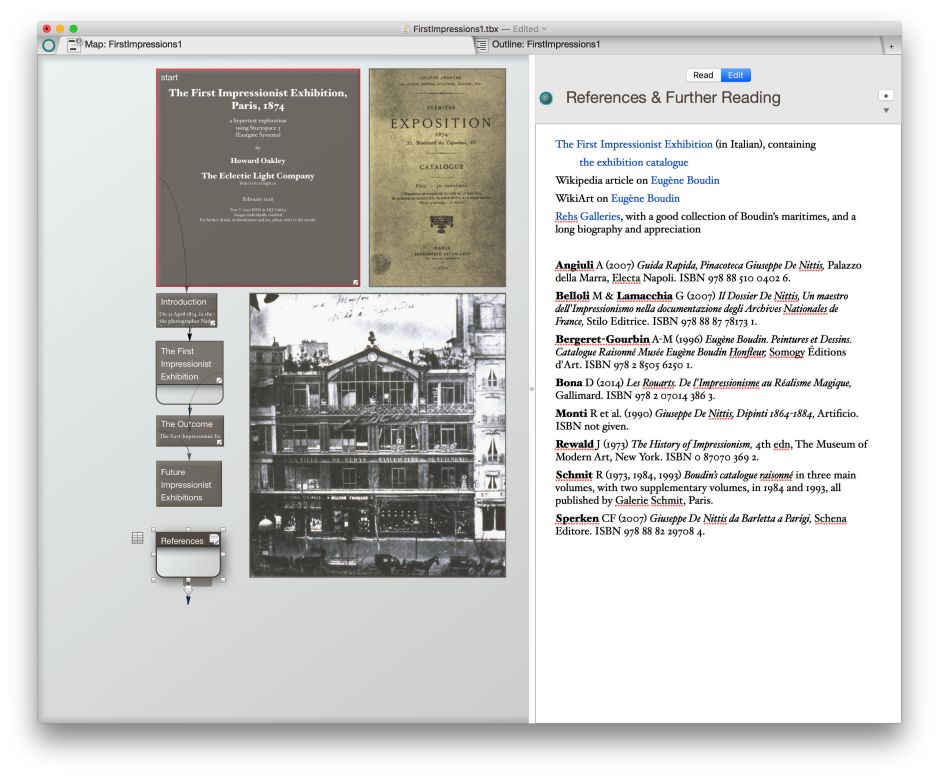Expand the disclosure triangle under the plus button
The width and height of the screenshot is (939, 777).
885,110
